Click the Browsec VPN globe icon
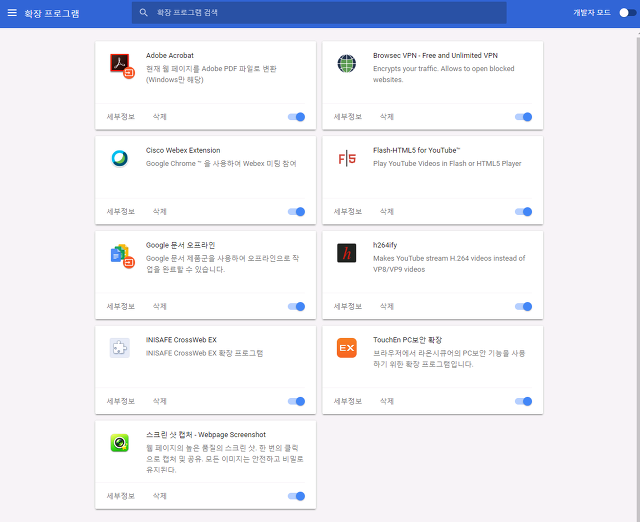 tap(347, 64)
